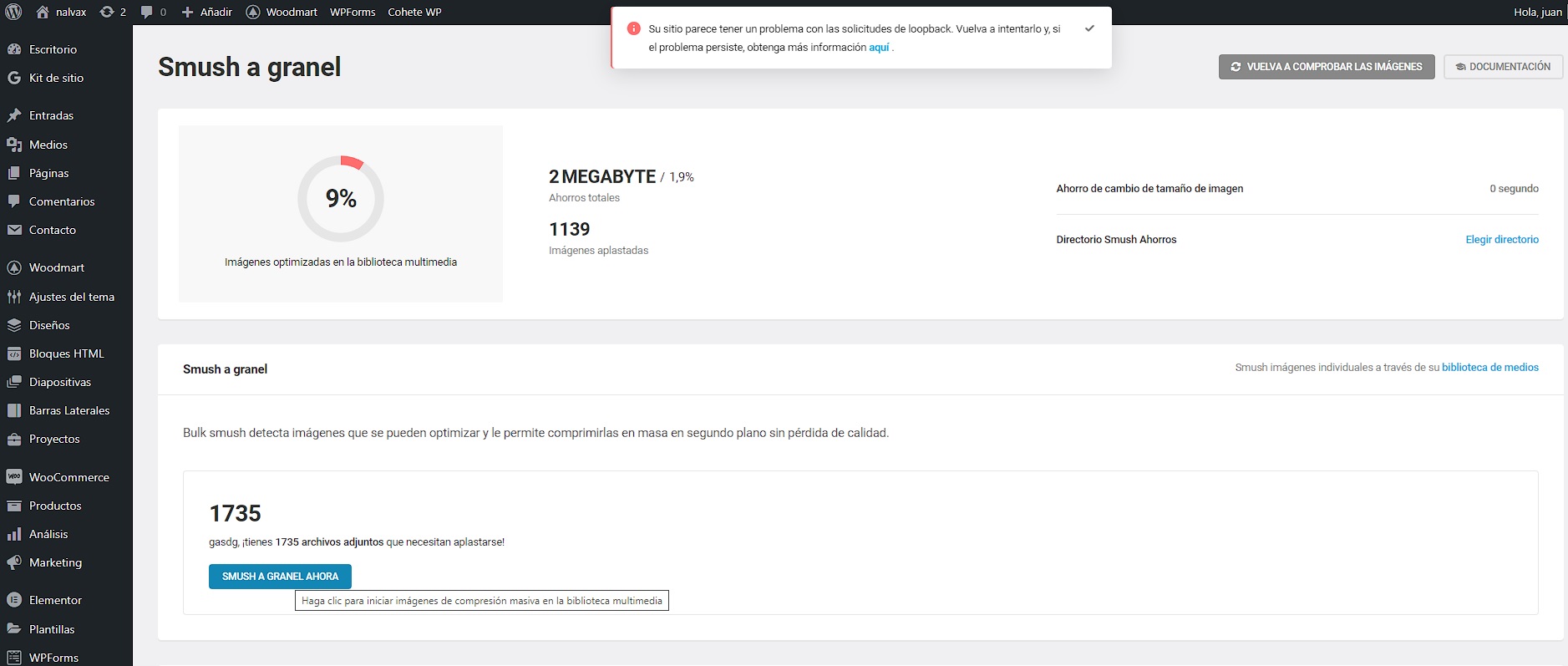Click the 0 segundo resize savings value
The image size is (1568, 666).
coord(1514,189)
